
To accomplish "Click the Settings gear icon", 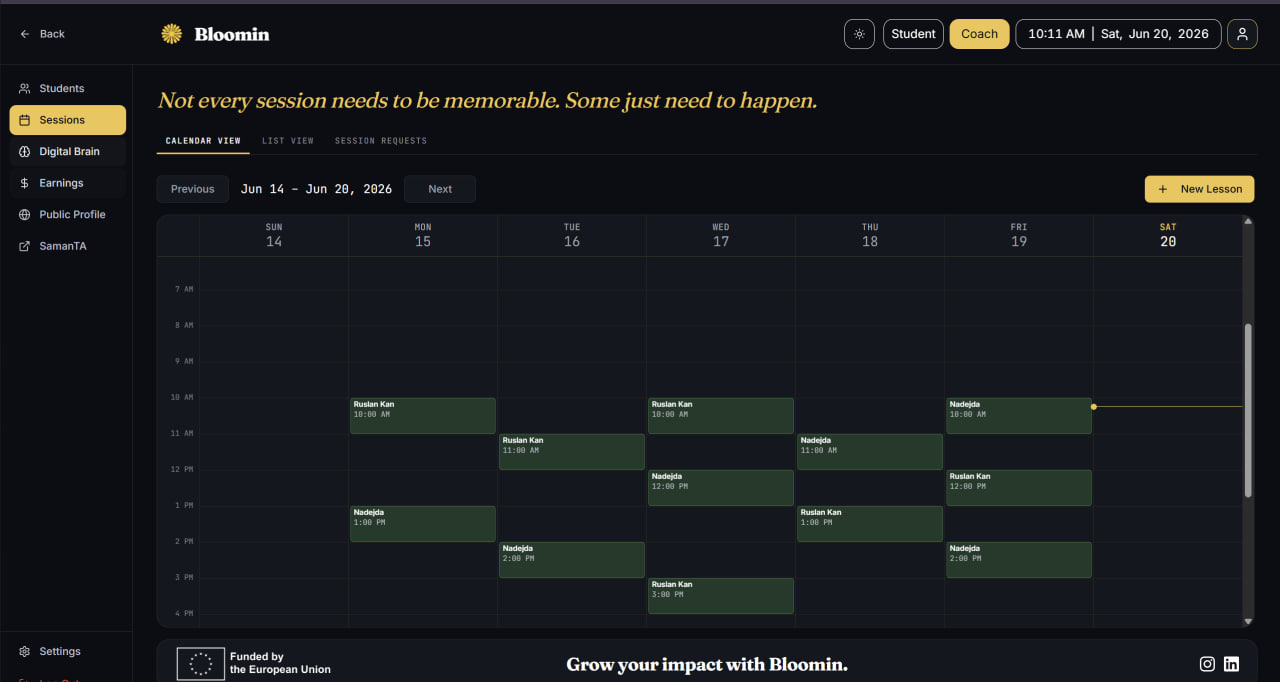I will [25, 652].
